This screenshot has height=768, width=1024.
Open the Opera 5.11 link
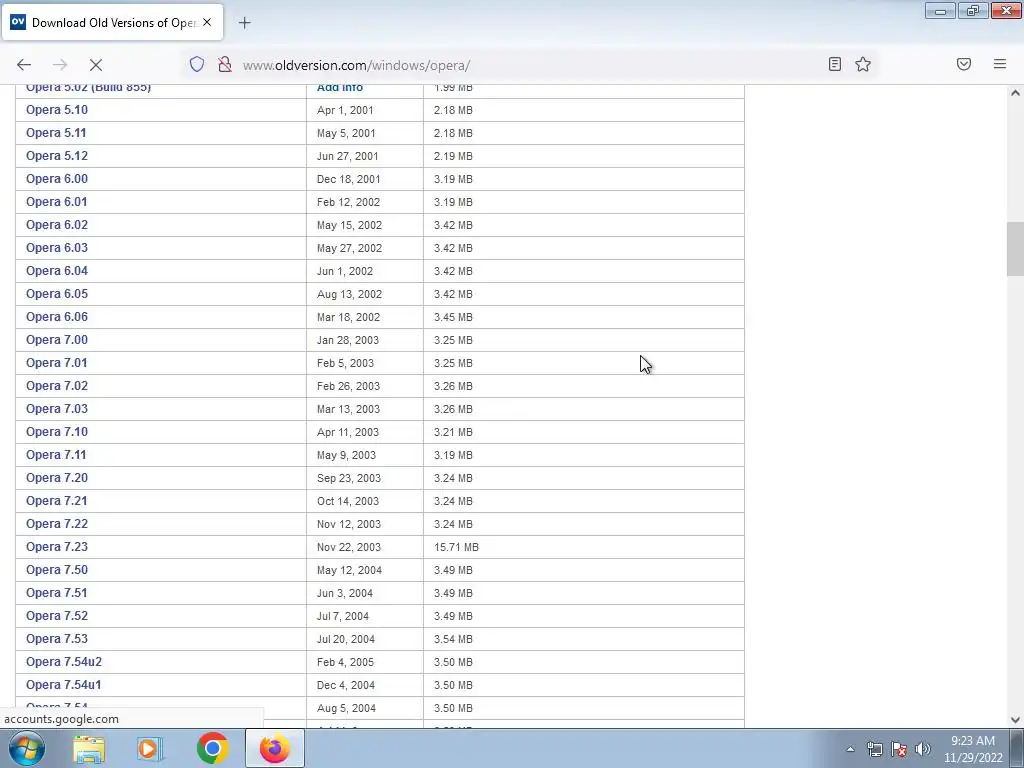56,133
